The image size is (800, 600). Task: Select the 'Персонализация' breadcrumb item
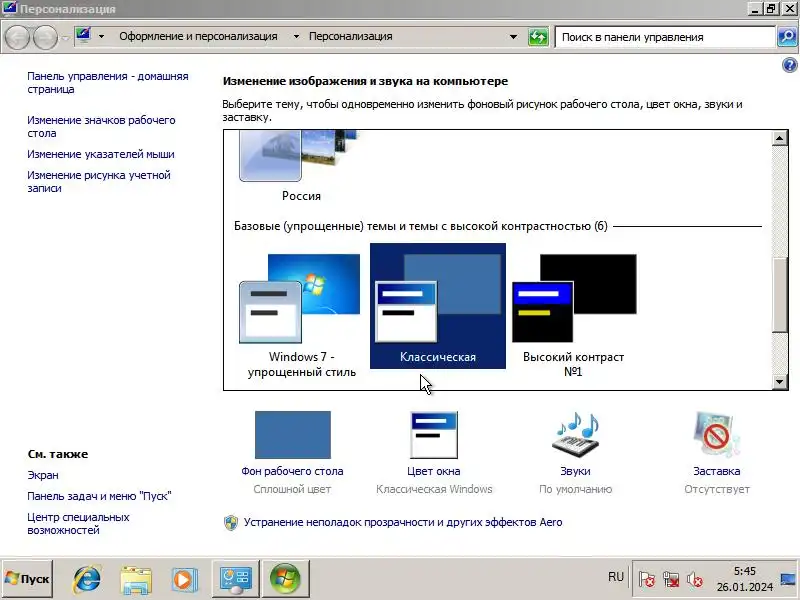(351, 36)
